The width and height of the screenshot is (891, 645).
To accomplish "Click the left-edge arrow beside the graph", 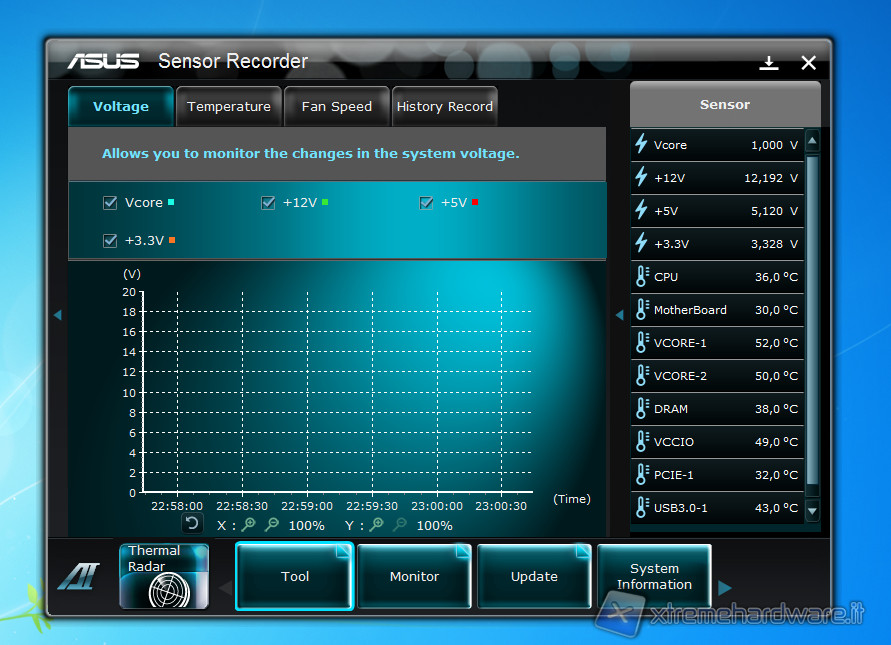I will (57, 315).
